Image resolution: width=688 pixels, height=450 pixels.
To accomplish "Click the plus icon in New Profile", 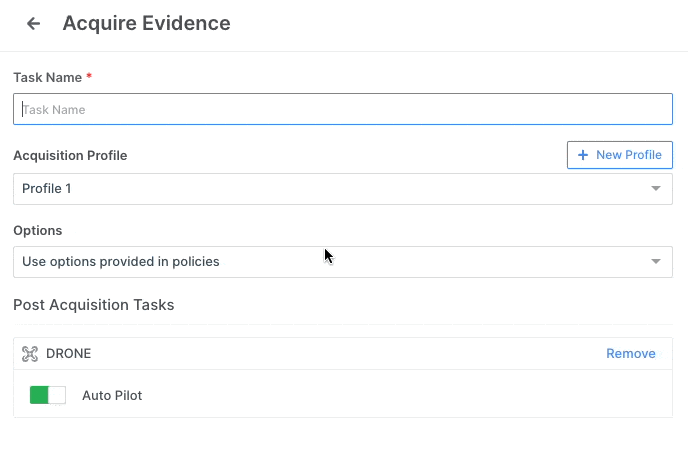I will tap(583, 155).
